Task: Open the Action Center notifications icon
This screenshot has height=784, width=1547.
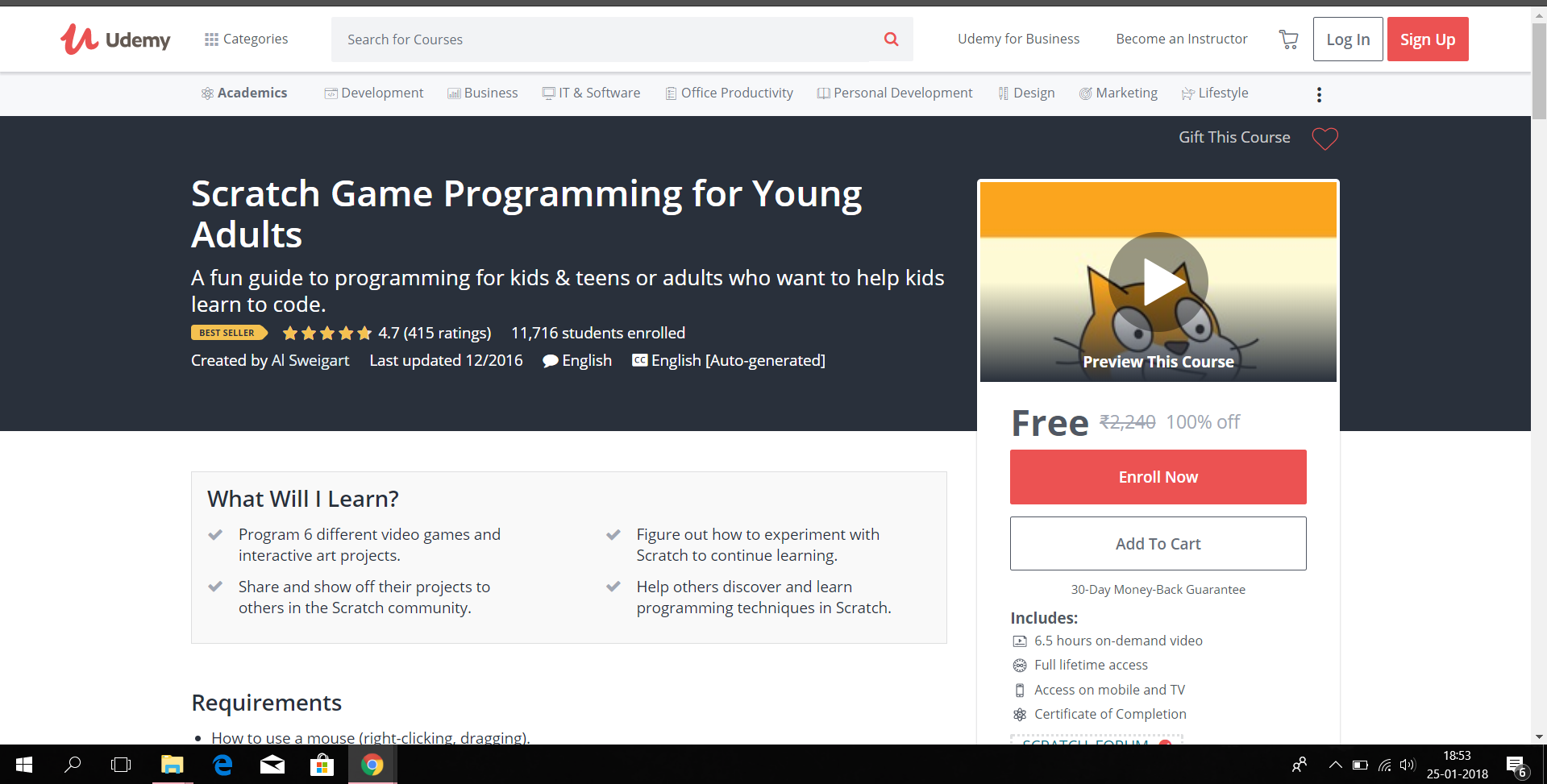Action: [1516, 765]
